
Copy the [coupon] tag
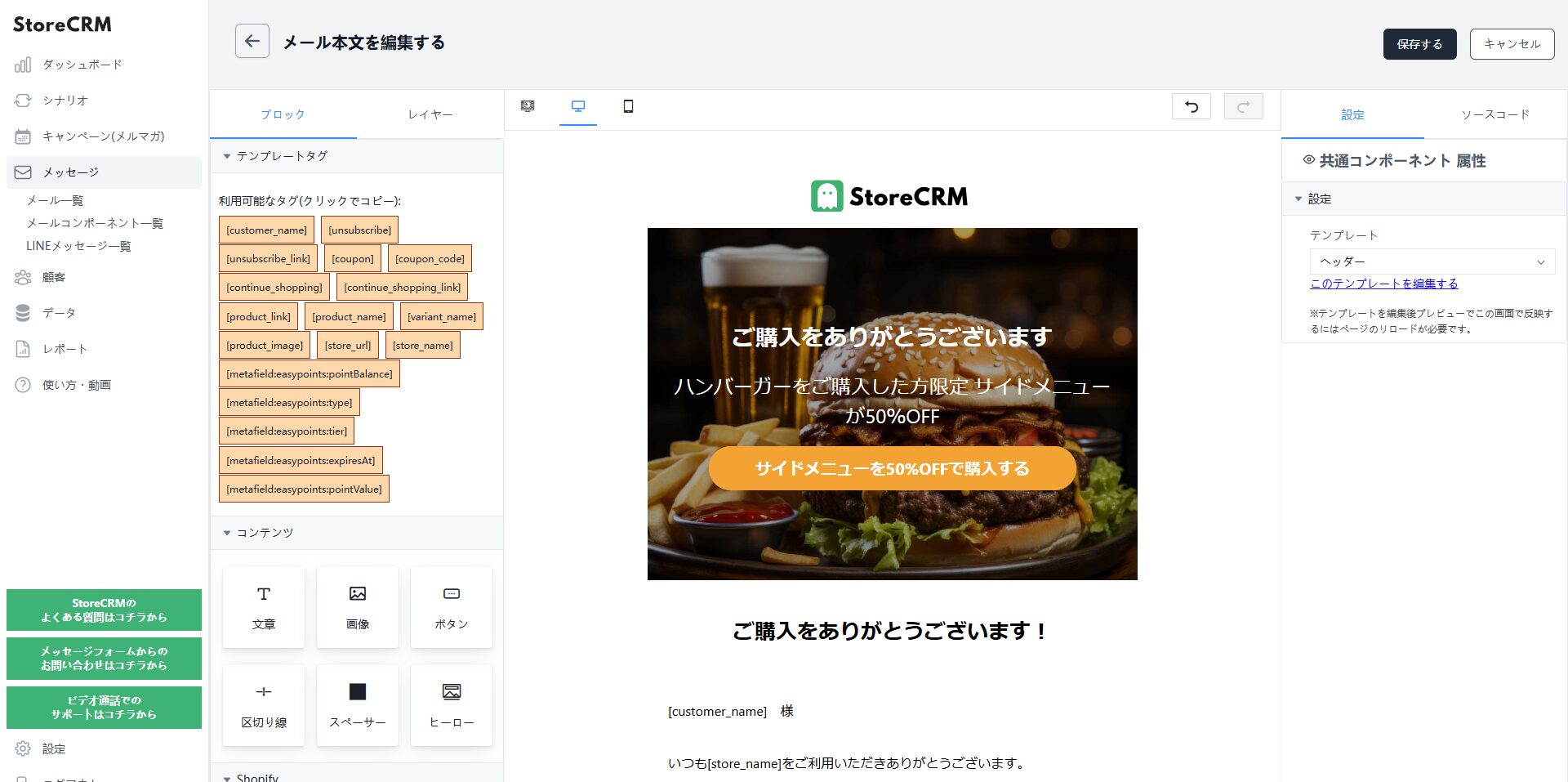[353, 258]
